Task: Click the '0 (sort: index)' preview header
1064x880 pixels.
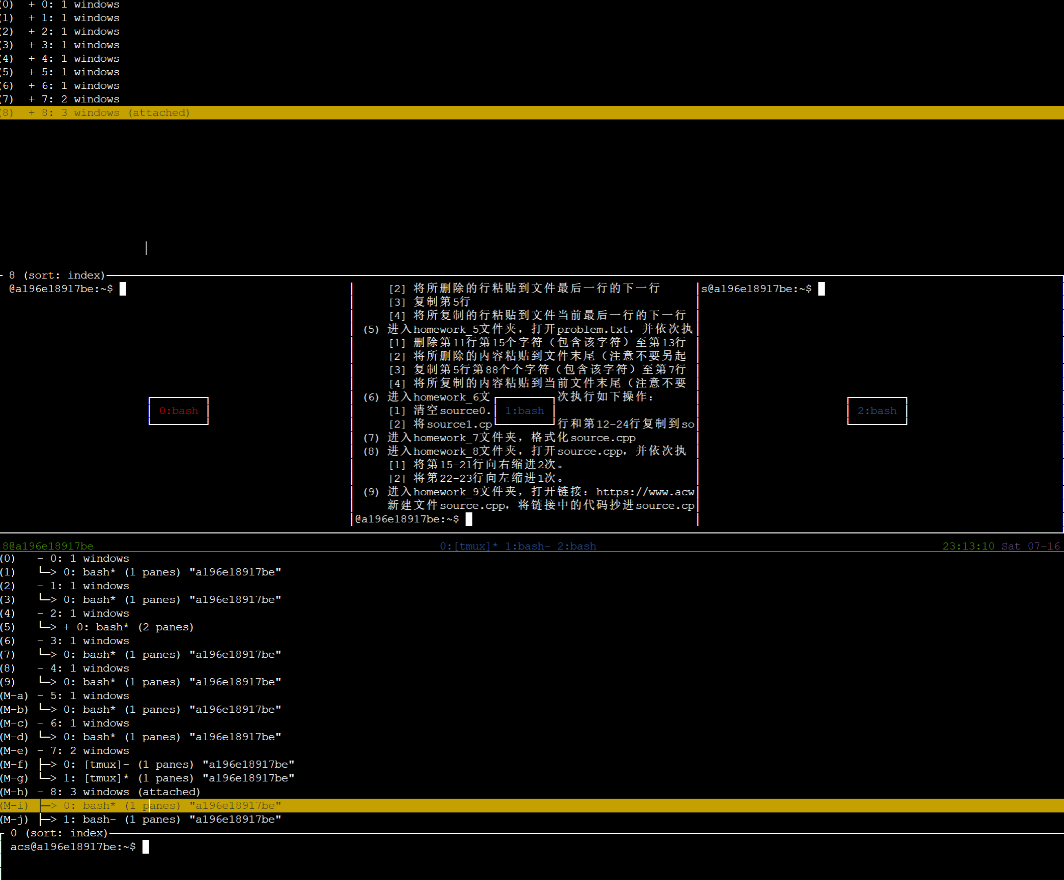Action: pos(58,833)
